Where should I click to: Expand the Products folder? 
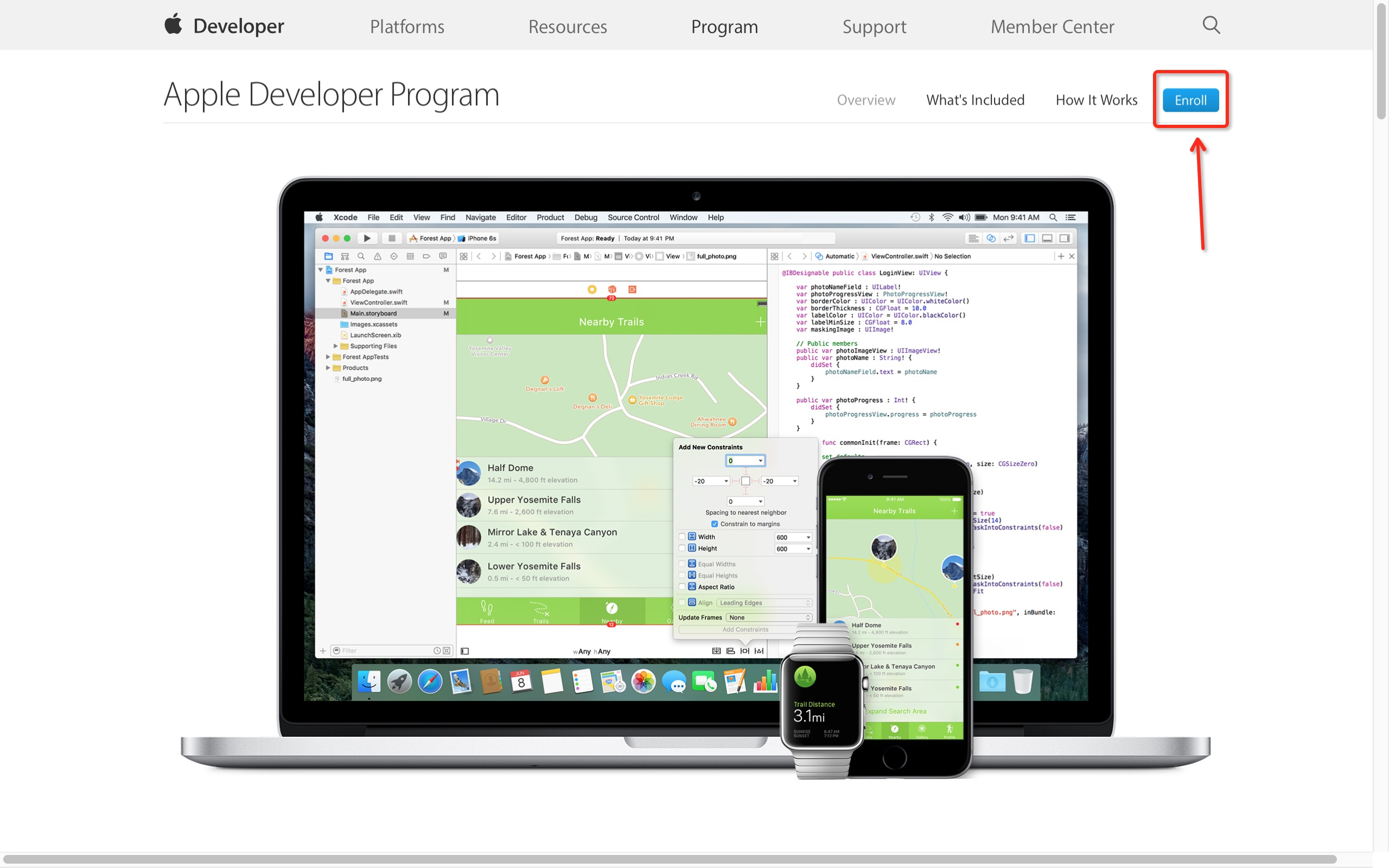(x=328, y=368)
